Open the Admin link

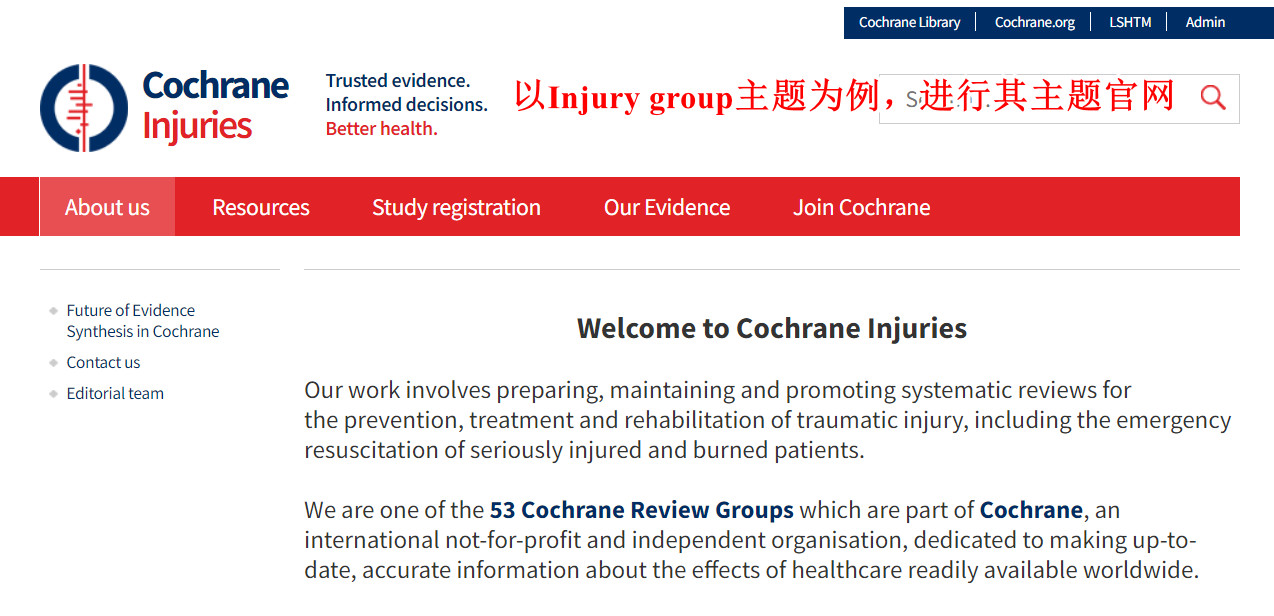pos(1205,22)
